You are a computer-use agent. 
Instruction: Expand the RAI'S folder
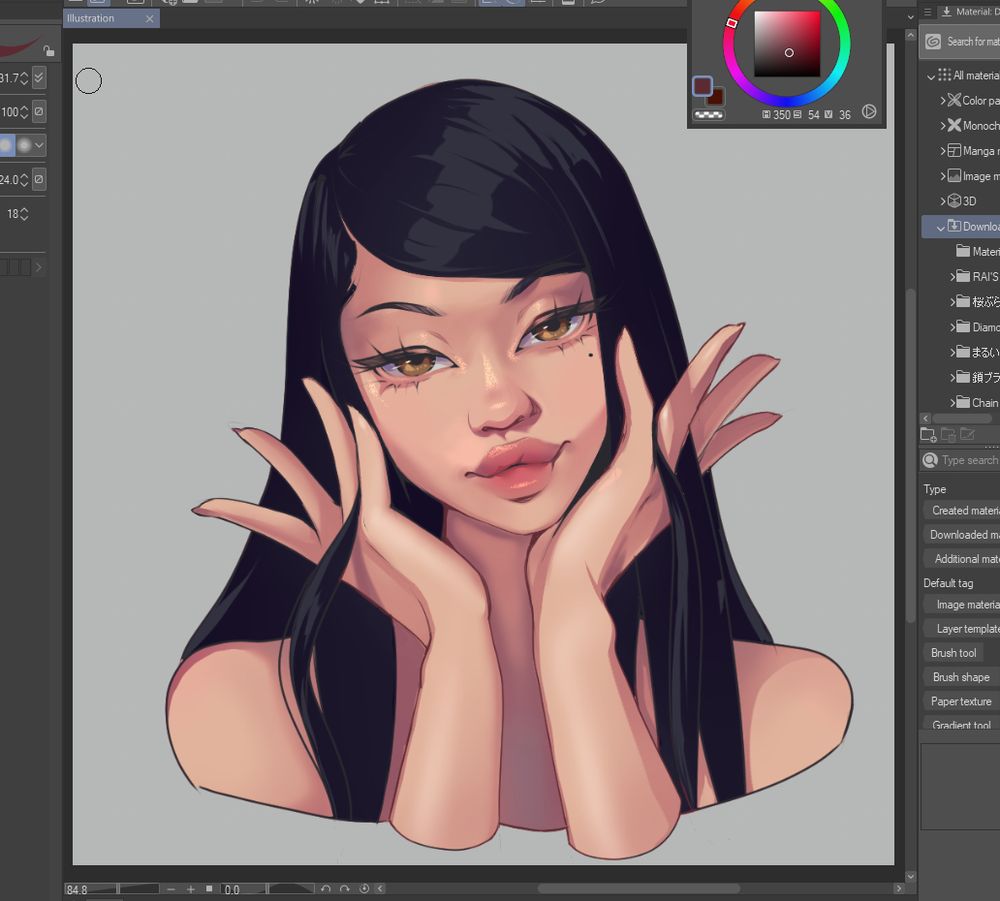pyautogui.click(x=952, y=277)
